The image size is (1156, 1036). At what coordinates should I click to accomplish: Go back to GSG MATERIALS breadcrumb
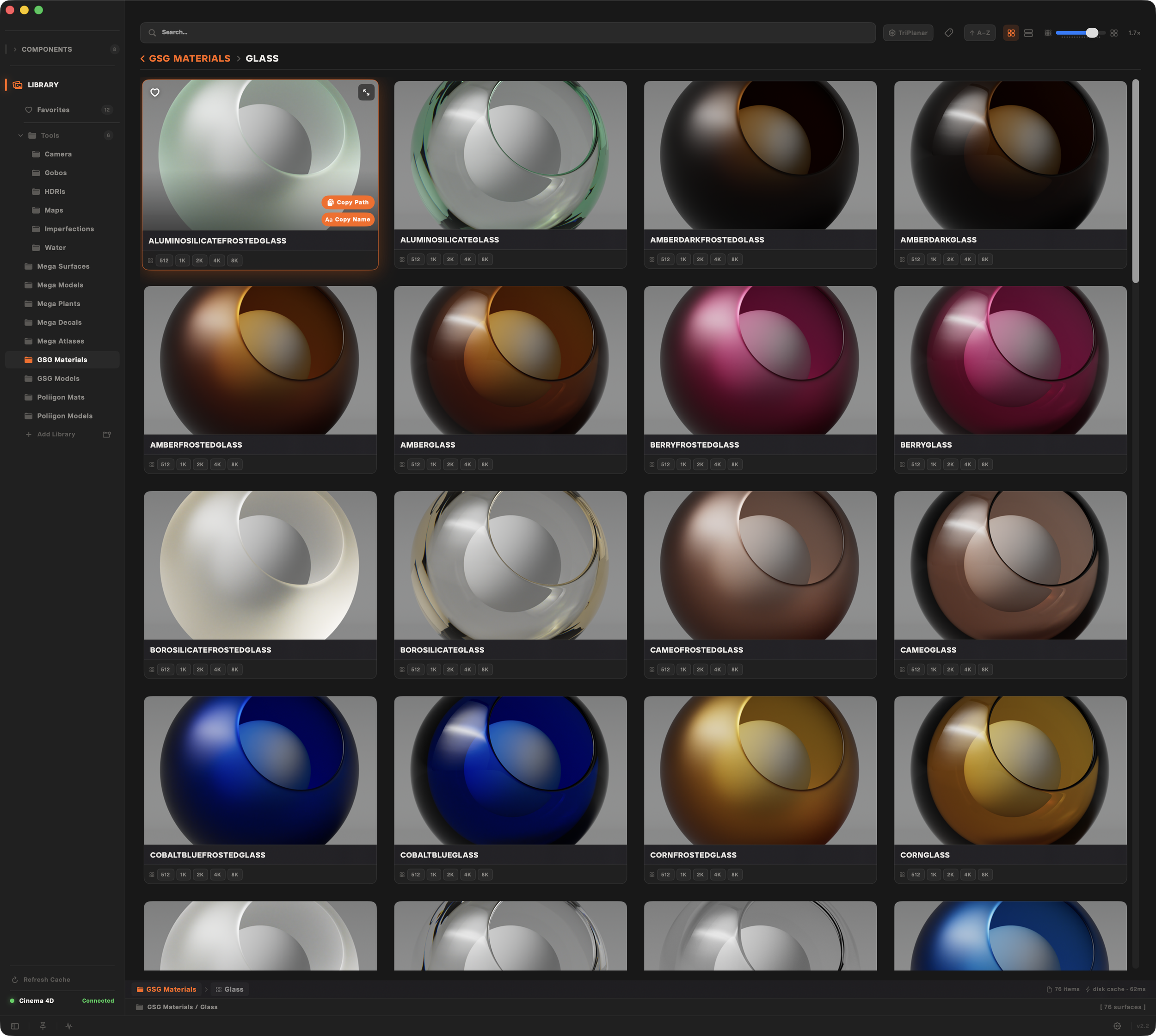(x=189, y=59)
